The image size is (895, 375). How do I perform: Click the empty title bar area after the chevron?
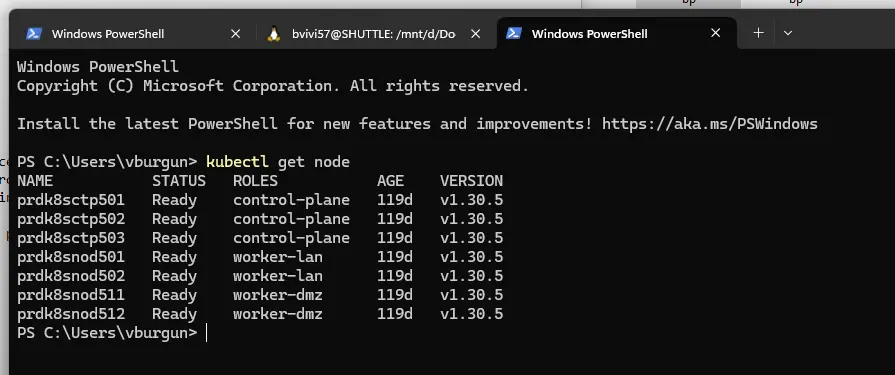point(847,33)
